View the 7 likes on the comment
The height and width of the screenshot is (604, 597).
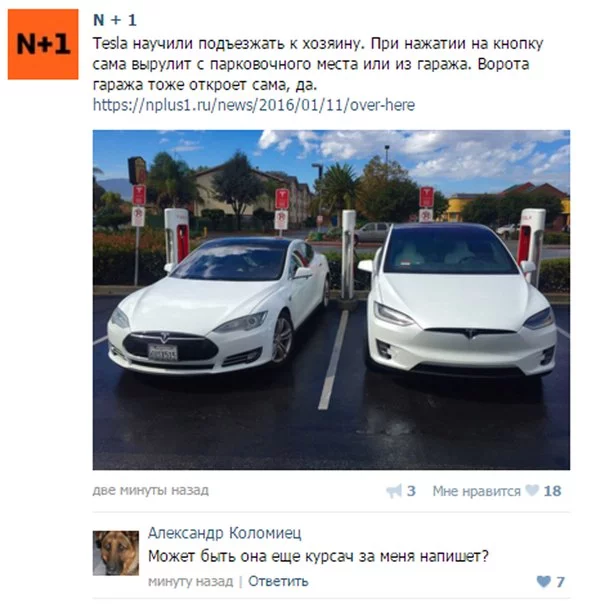coord(560,581)
